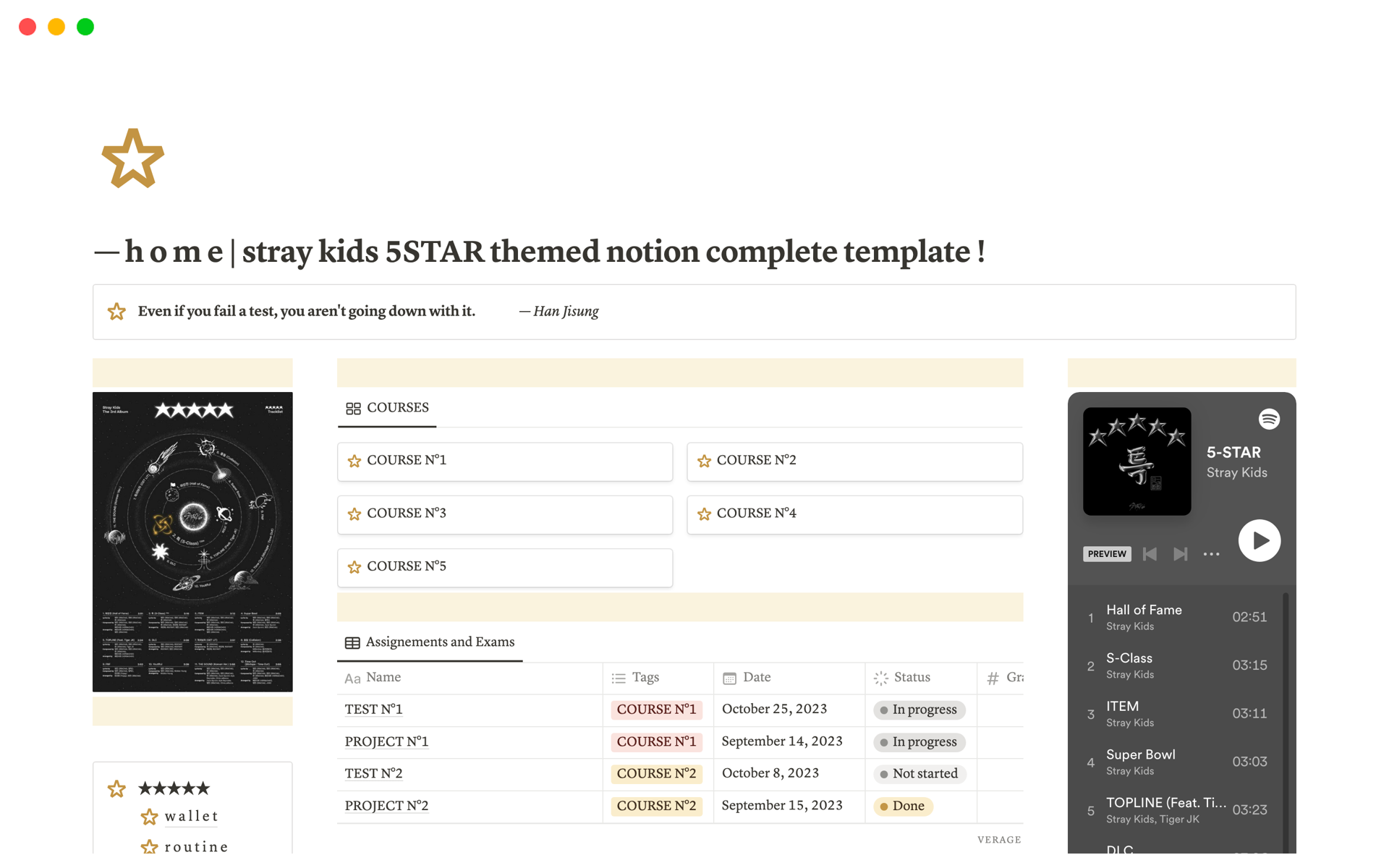Click the star icon beside the quote callout
1389x868 pixels.
(116, 312)
